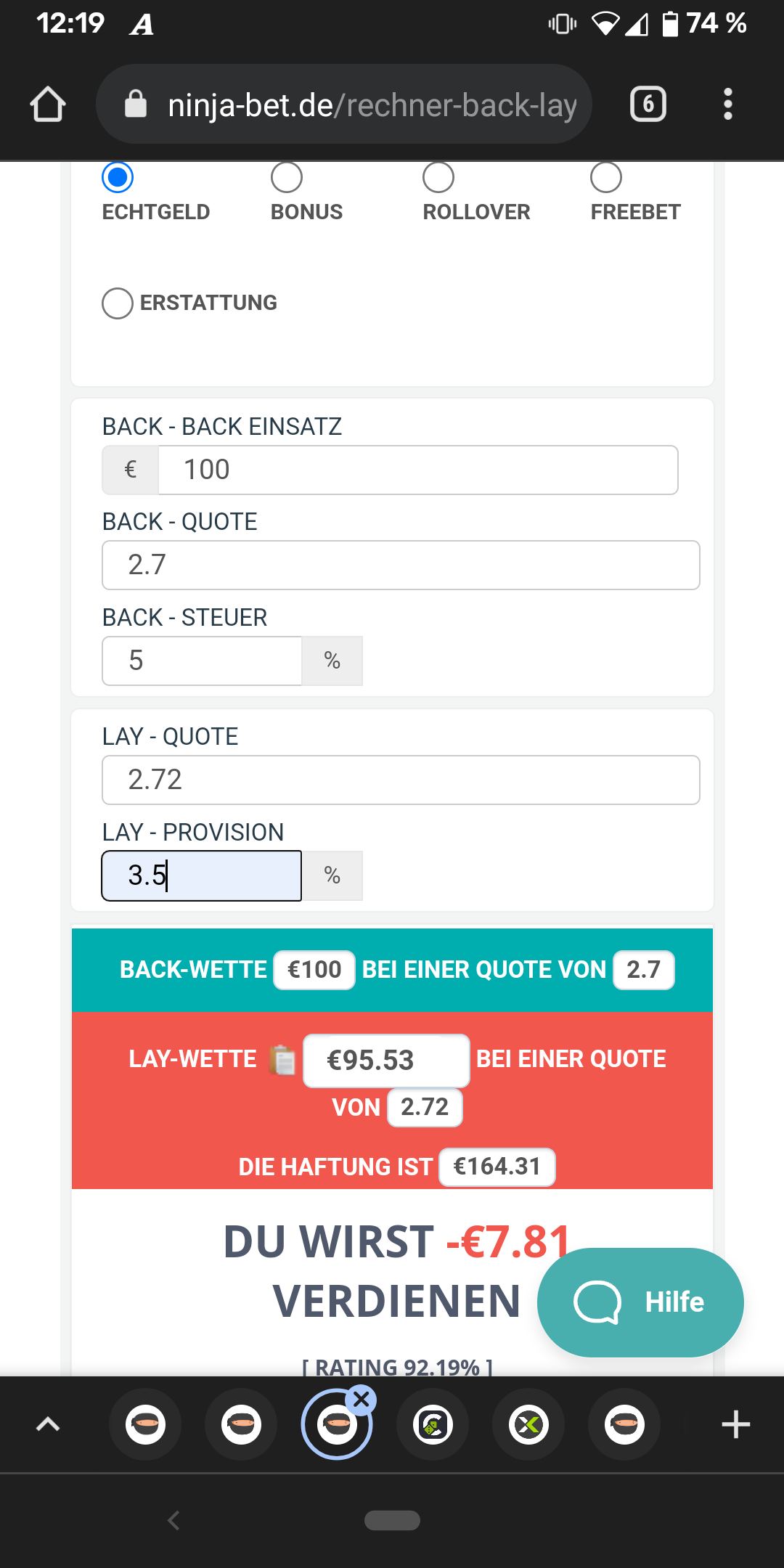Select the FREEBET radio option
This screenshot has height=1568, width=784.
coord(606,177)
